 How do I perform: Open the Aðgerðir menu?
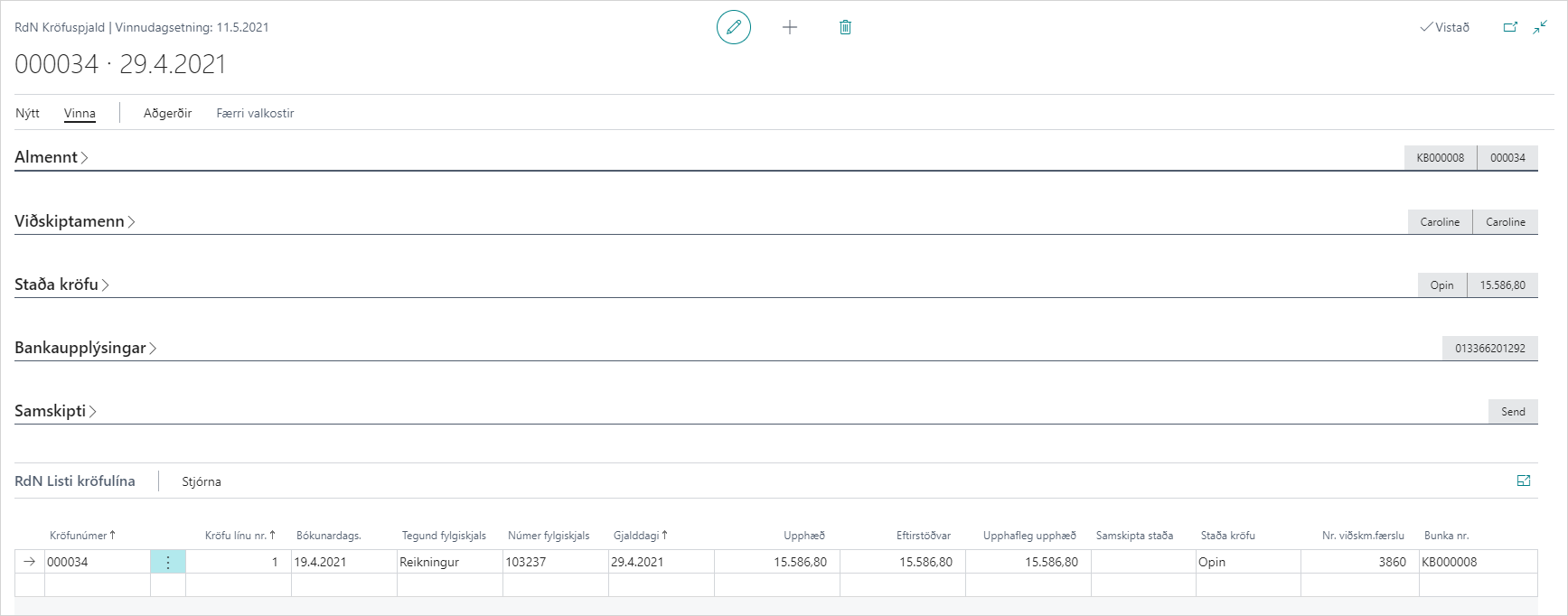(167, 113)
